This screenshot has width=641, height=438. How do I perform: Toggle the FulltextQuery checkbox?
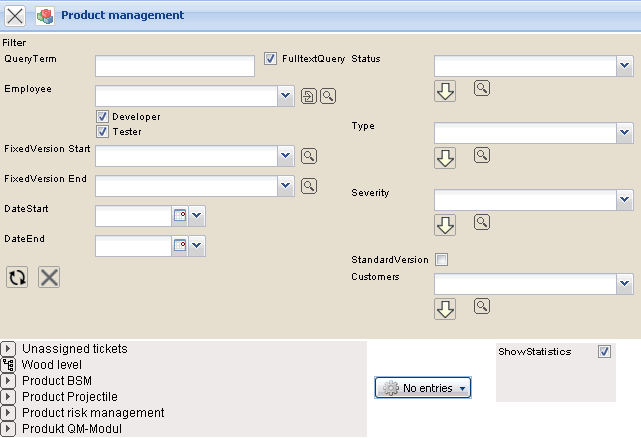(270, 59)
